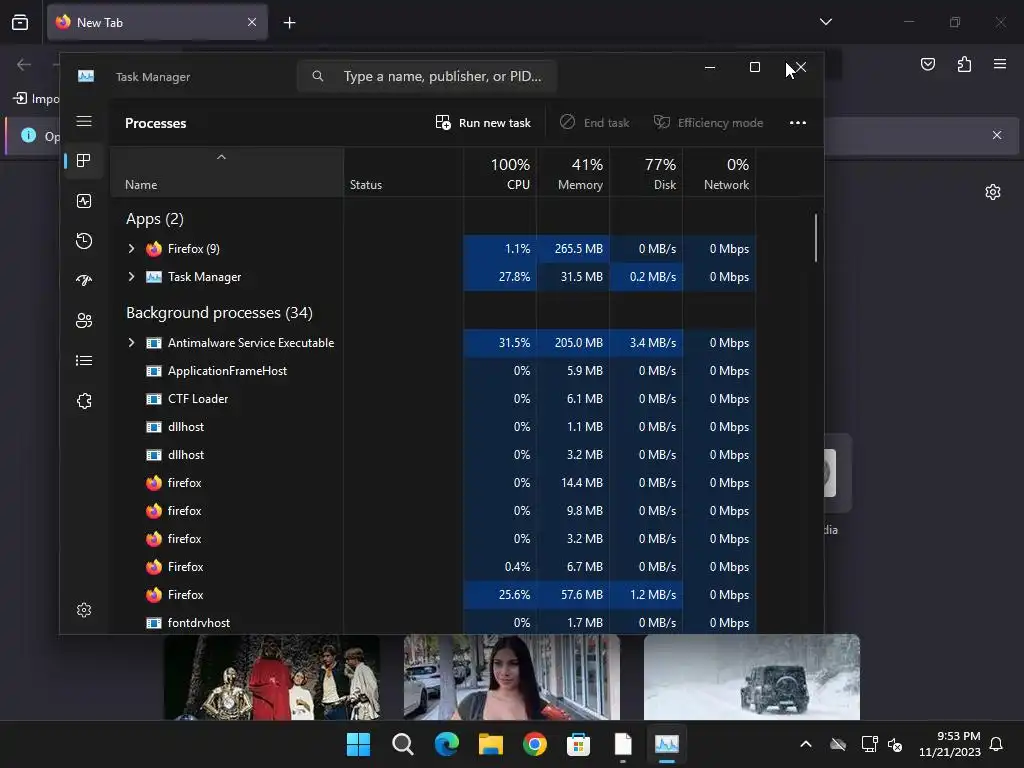Viewport: 1024px width, 768px height.
Task: Open File Explorer from taskbar
Action: tap(490, 744)
